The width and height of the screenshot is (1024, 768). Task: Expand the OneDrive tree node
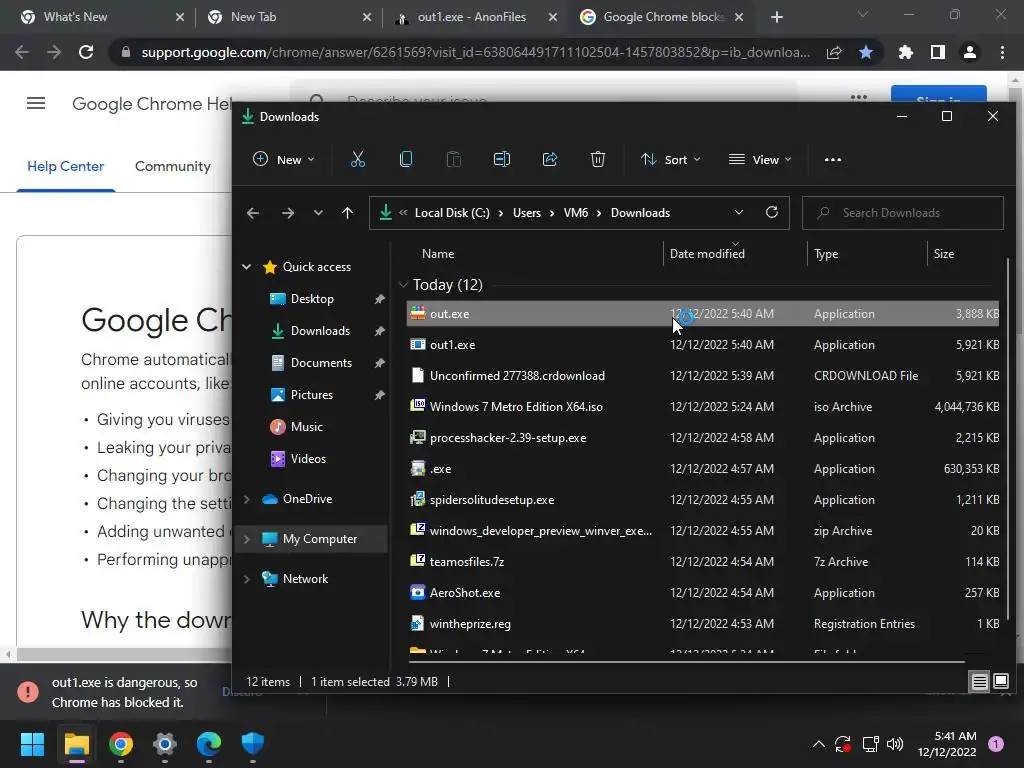(x=247, y=499)
